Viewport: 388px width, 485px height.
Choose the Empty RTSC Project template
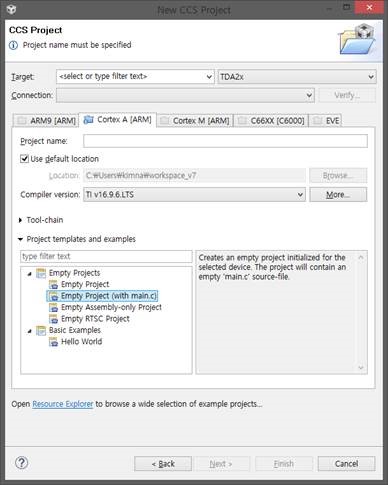pyautogui.click(x=95, y=319)
